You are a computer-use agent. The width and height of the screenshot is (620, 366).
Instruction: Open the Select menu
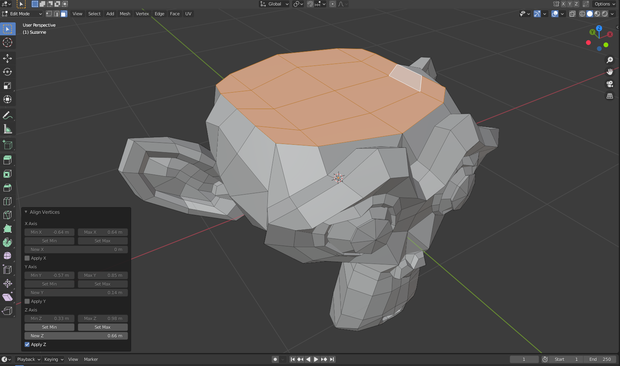94,14
